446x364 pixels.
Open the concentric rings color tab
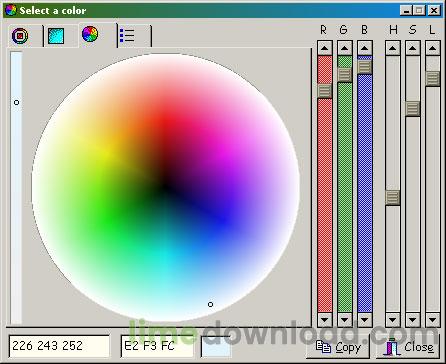point(20,36)
